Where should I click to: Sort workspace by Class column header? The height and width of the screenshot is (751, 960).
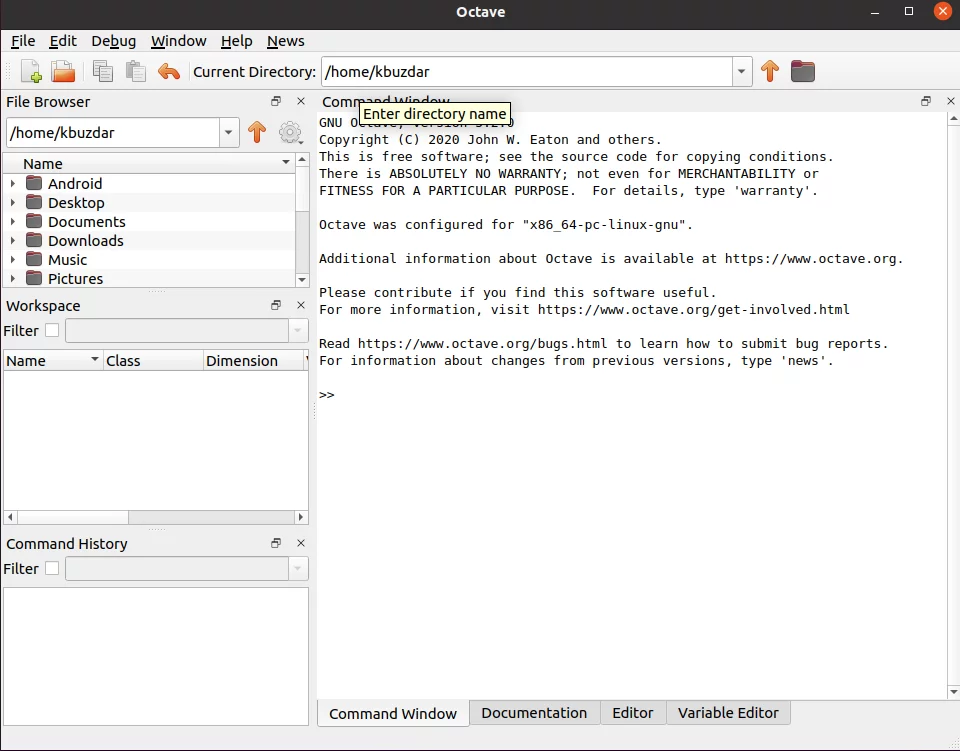pyautogui.click(x=153, y=361)
